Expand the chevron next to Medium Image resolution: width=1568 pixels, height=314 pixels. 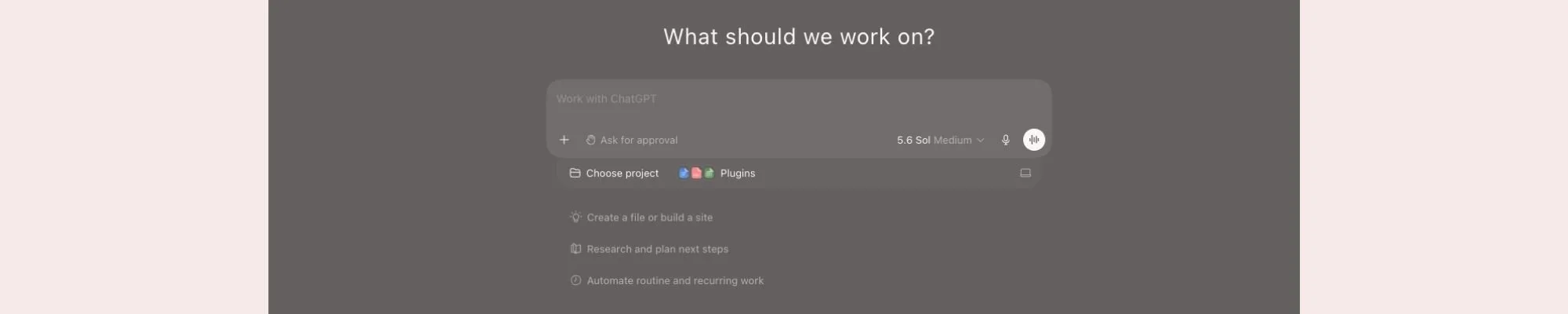click(980, 141)
